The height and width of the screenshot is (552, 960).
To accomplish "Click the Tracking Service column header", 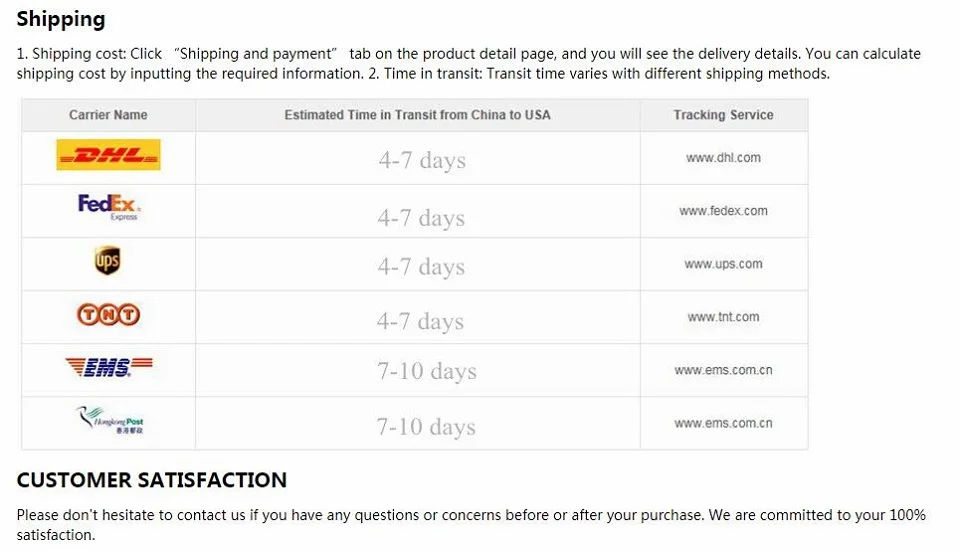I will point(723,115).
